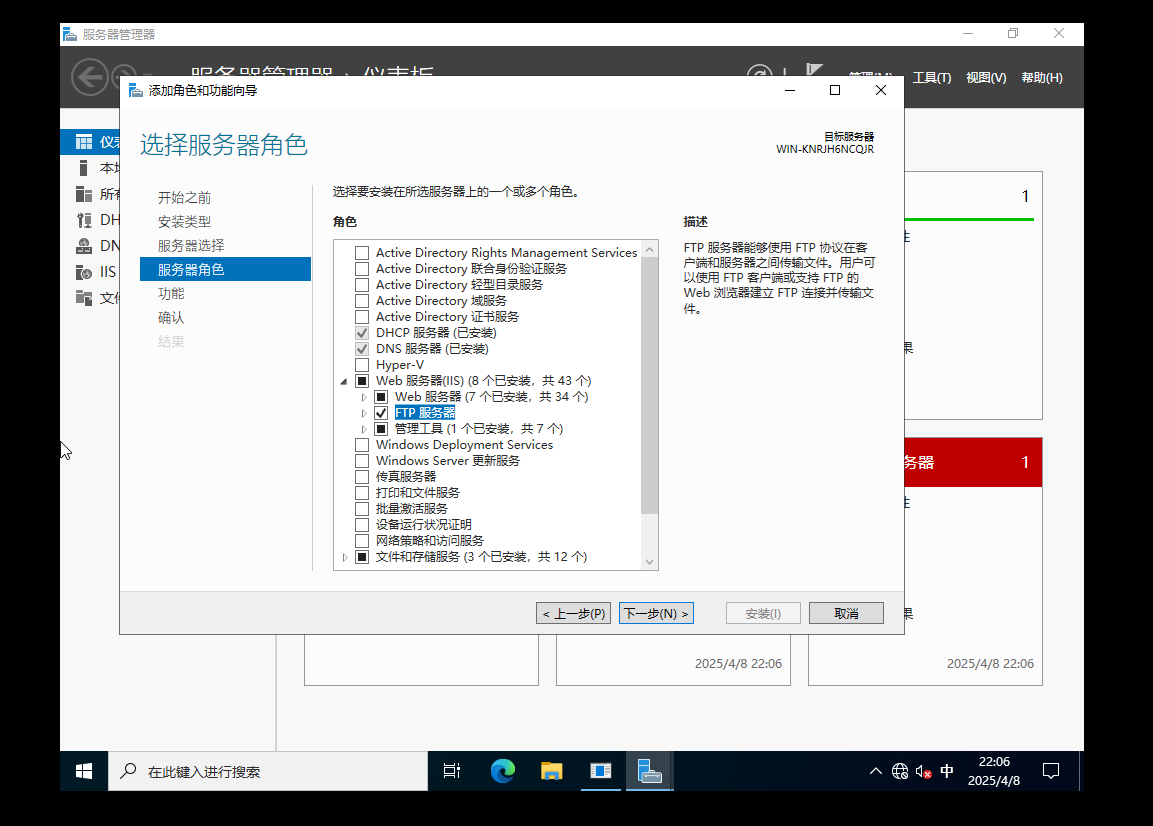Image resolution: width=1153 pixels, height=826 pixels.
Task: Check Active Directory 域服务 role
Action: point(362,301)
